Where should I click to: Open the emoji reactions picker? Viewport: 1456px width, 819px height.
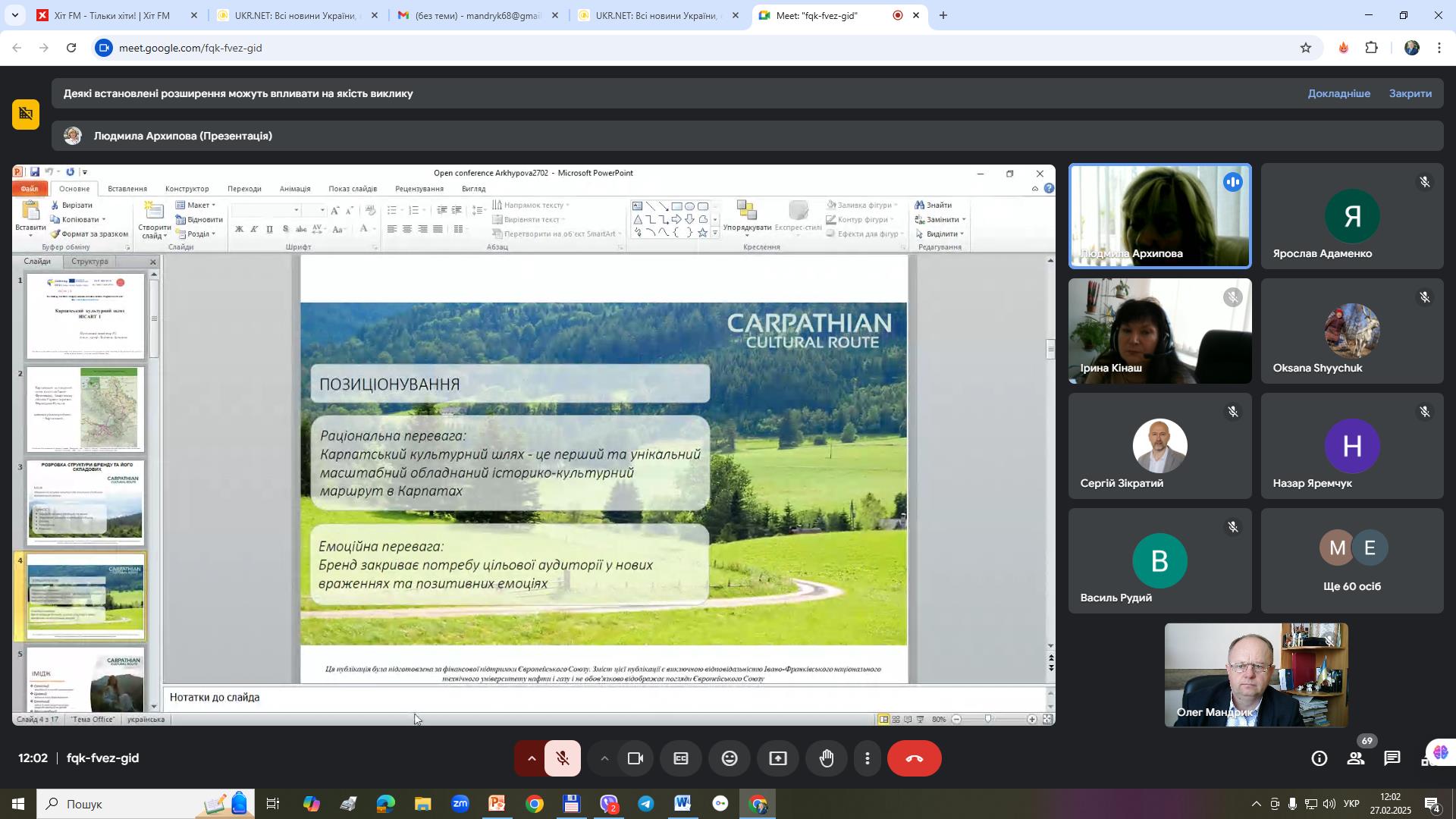(730, 759)
